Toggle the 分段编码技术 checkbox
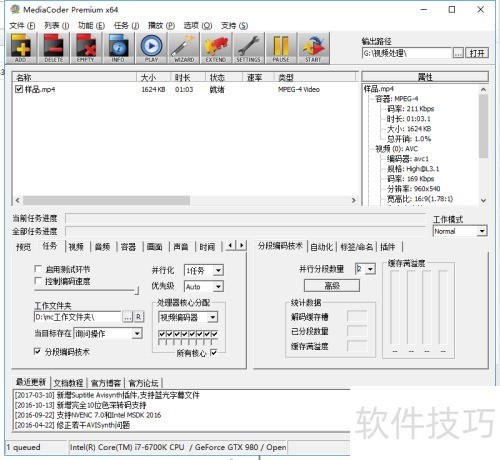The image size is (500, 460). pos(38,351)
